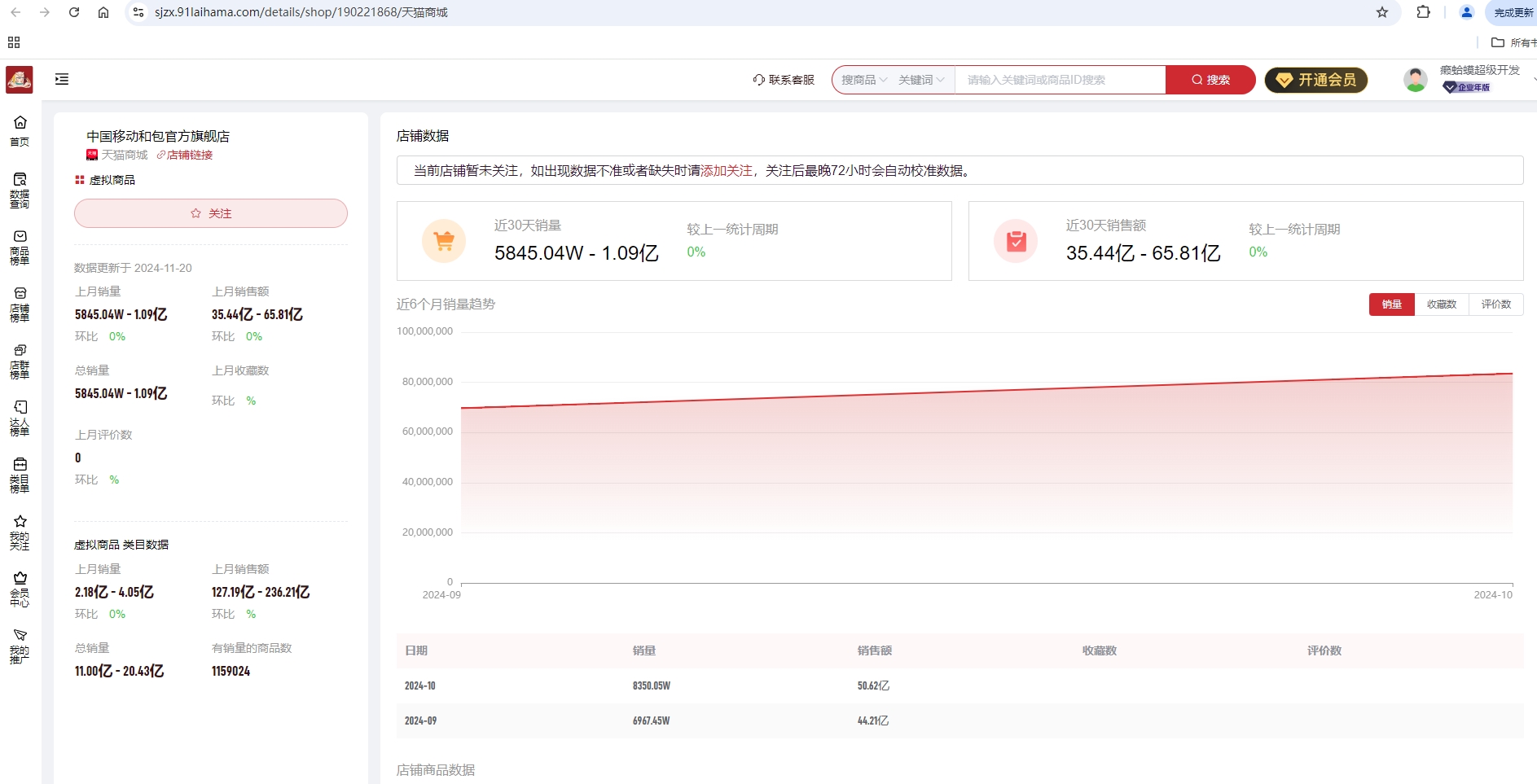Expand the 关键词 dropdown
This screenshot has width=1537, height=784.
click(x=919, y=80)
